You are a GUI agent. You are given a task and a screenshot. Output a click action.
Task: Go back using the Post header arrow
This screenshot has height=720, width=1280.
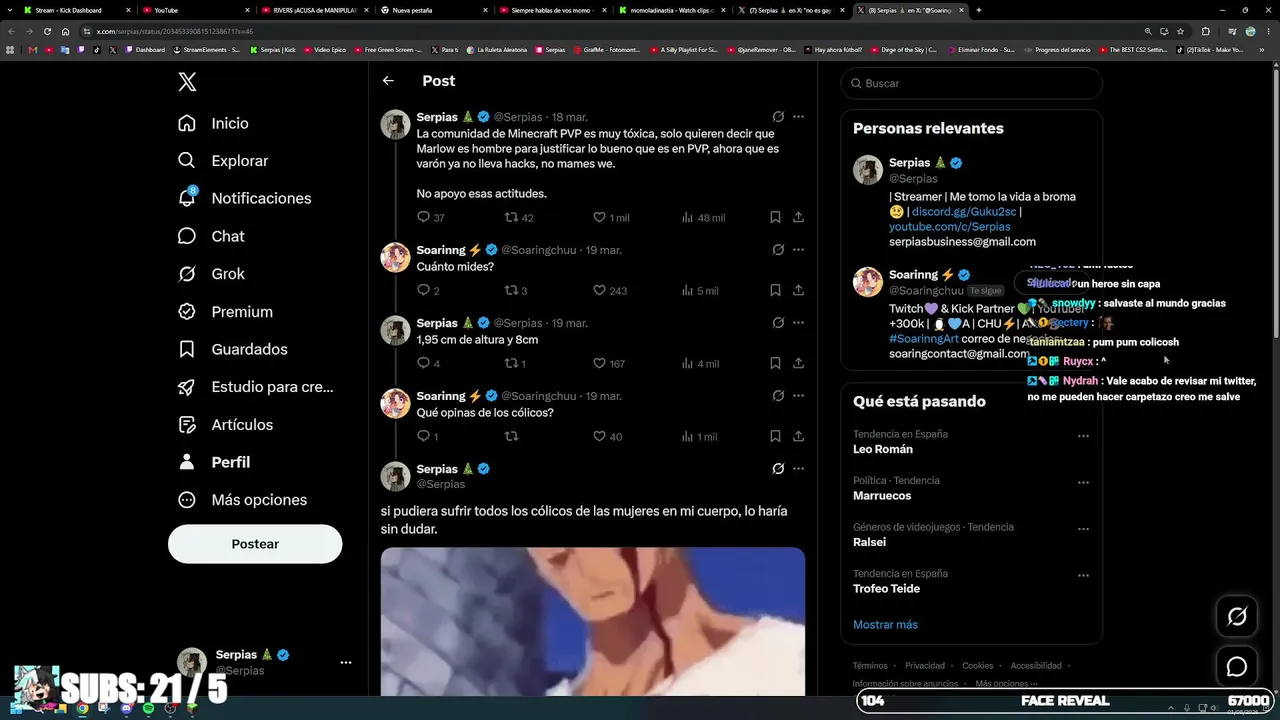click(388, 81)
